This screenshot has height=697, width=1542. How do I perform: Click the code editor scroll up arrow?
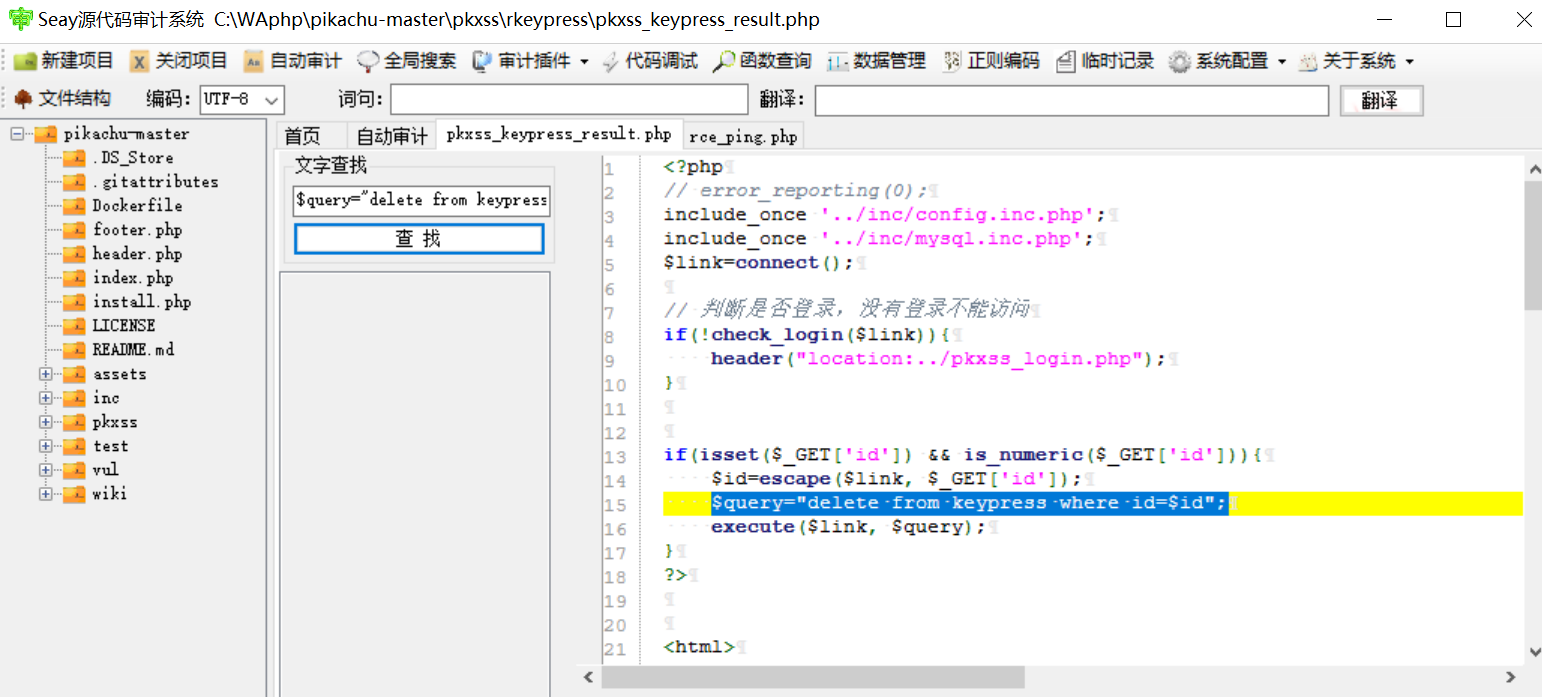(1532, 170)
